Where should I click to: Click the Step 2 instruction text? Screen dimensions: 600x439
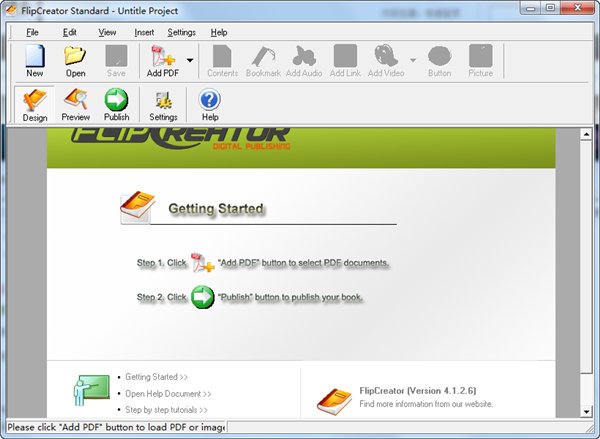coord(250,297)
